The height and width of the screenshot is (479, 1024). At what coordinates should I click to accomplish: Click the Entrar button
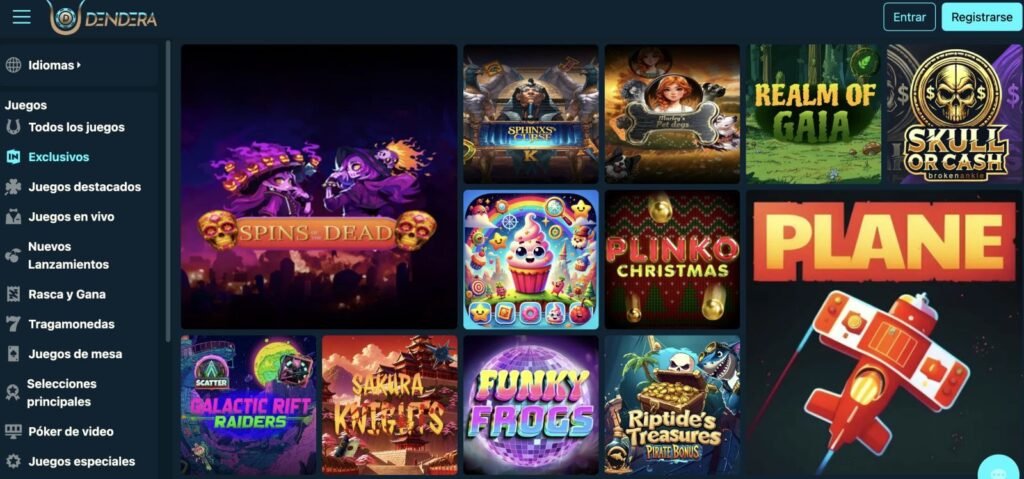[x=909, y=17]
